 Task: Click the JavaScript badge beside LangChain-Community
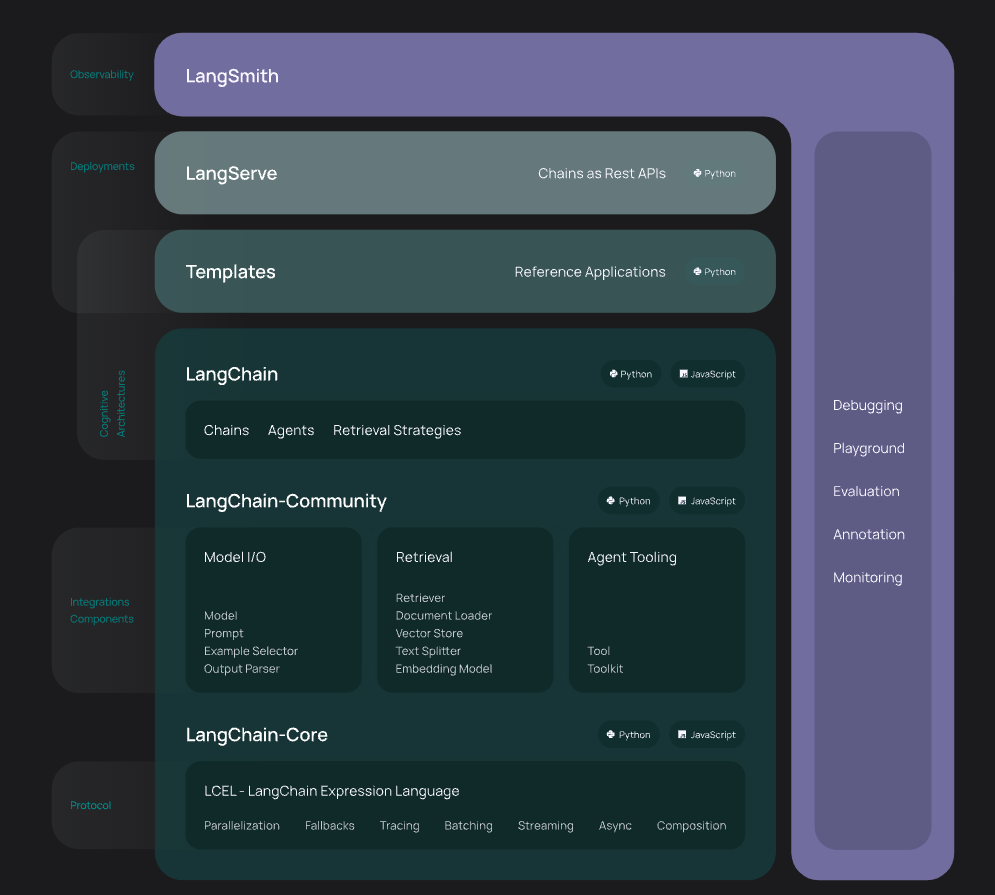tap(706, 501)
